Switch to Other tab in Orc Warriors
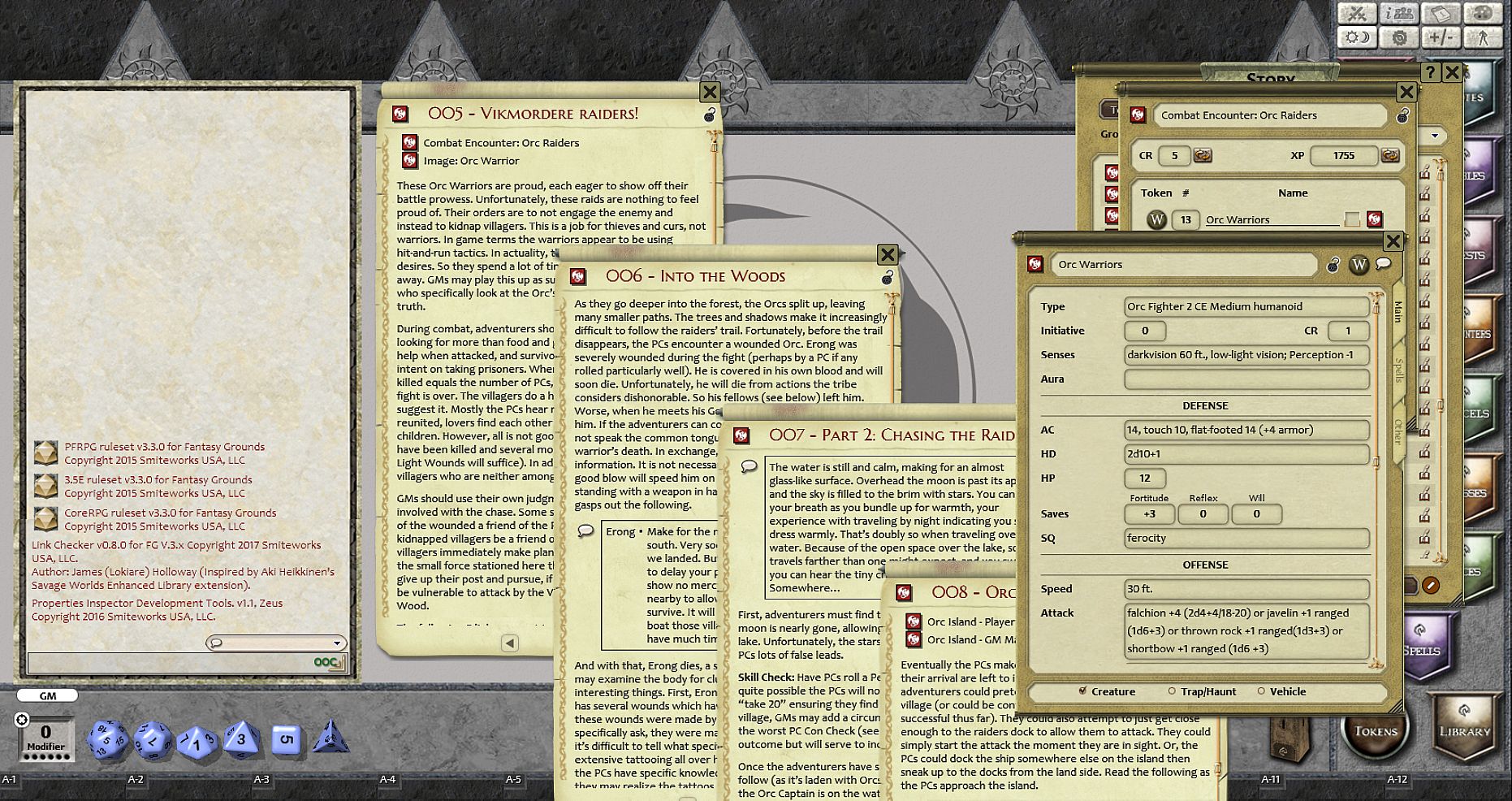 pyautogui.click(x=1398, y=431)
